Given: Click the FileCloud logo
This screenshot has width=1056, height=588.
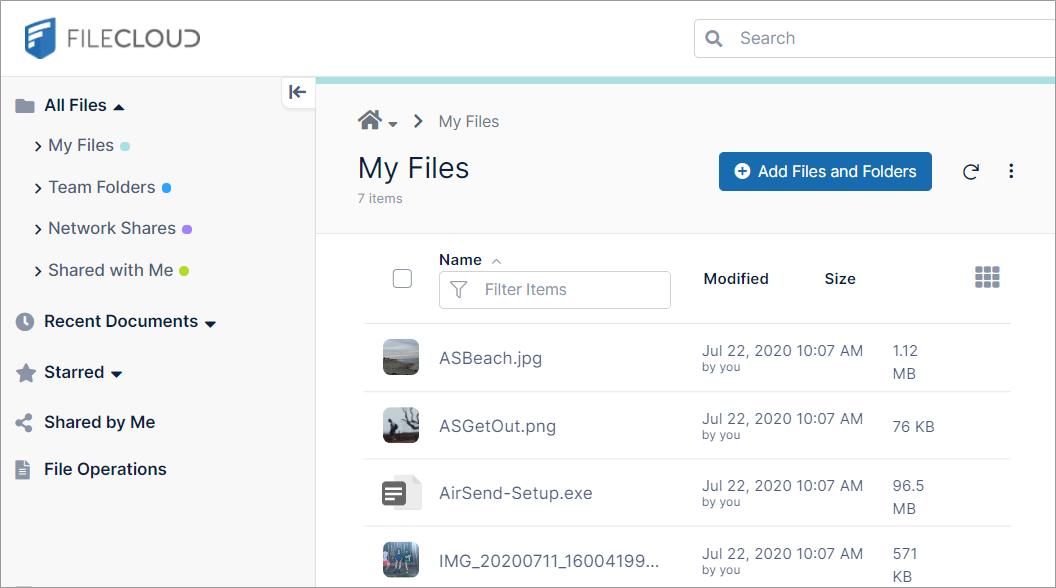Looking at the screenshot, I should click(x=110, y=36).
